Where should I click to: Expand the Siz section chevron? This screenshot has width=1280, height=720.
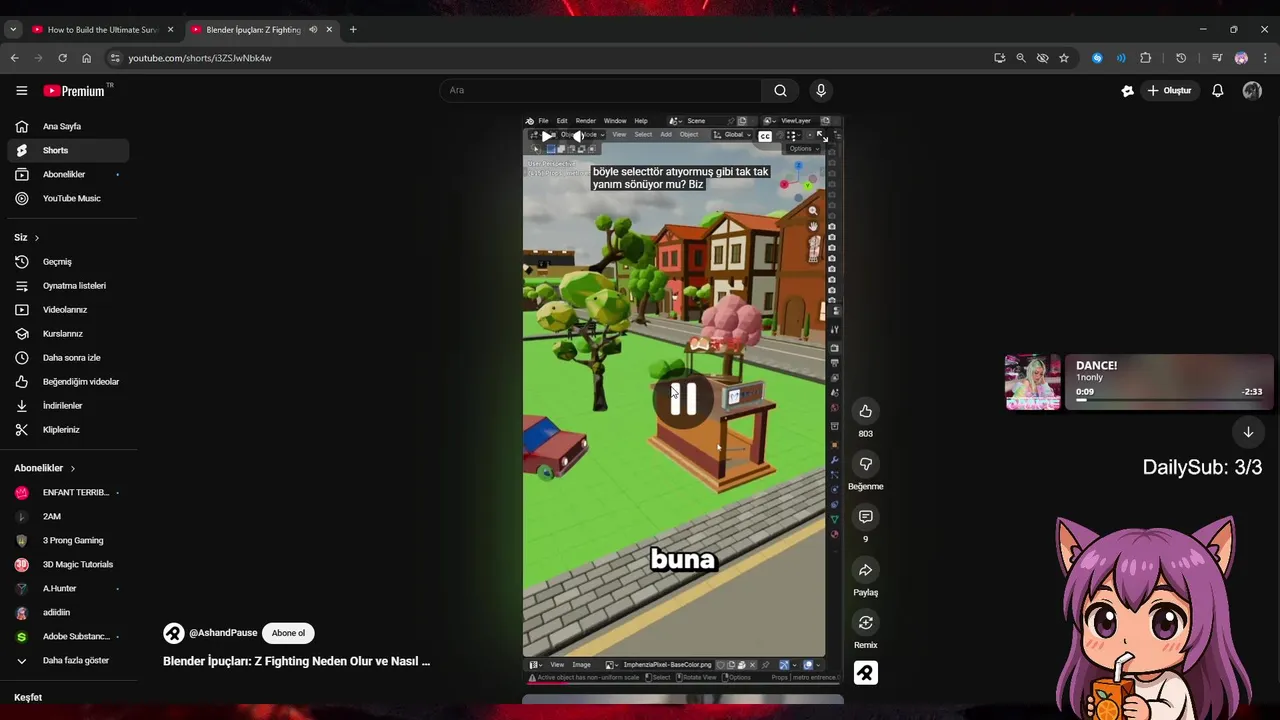[x=37, y=238]
